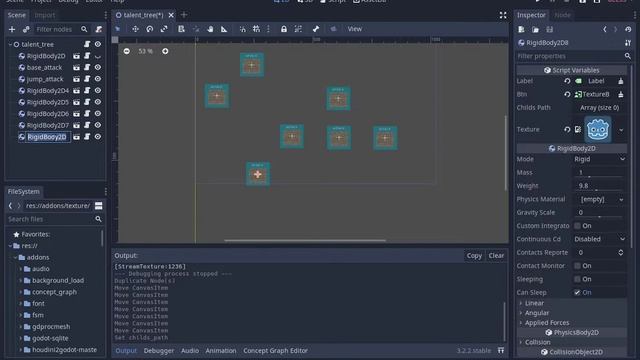The height and width of the screenshot is (360, 640).
Task: Select the Pan mode hand tool
Action: point(210,29)
